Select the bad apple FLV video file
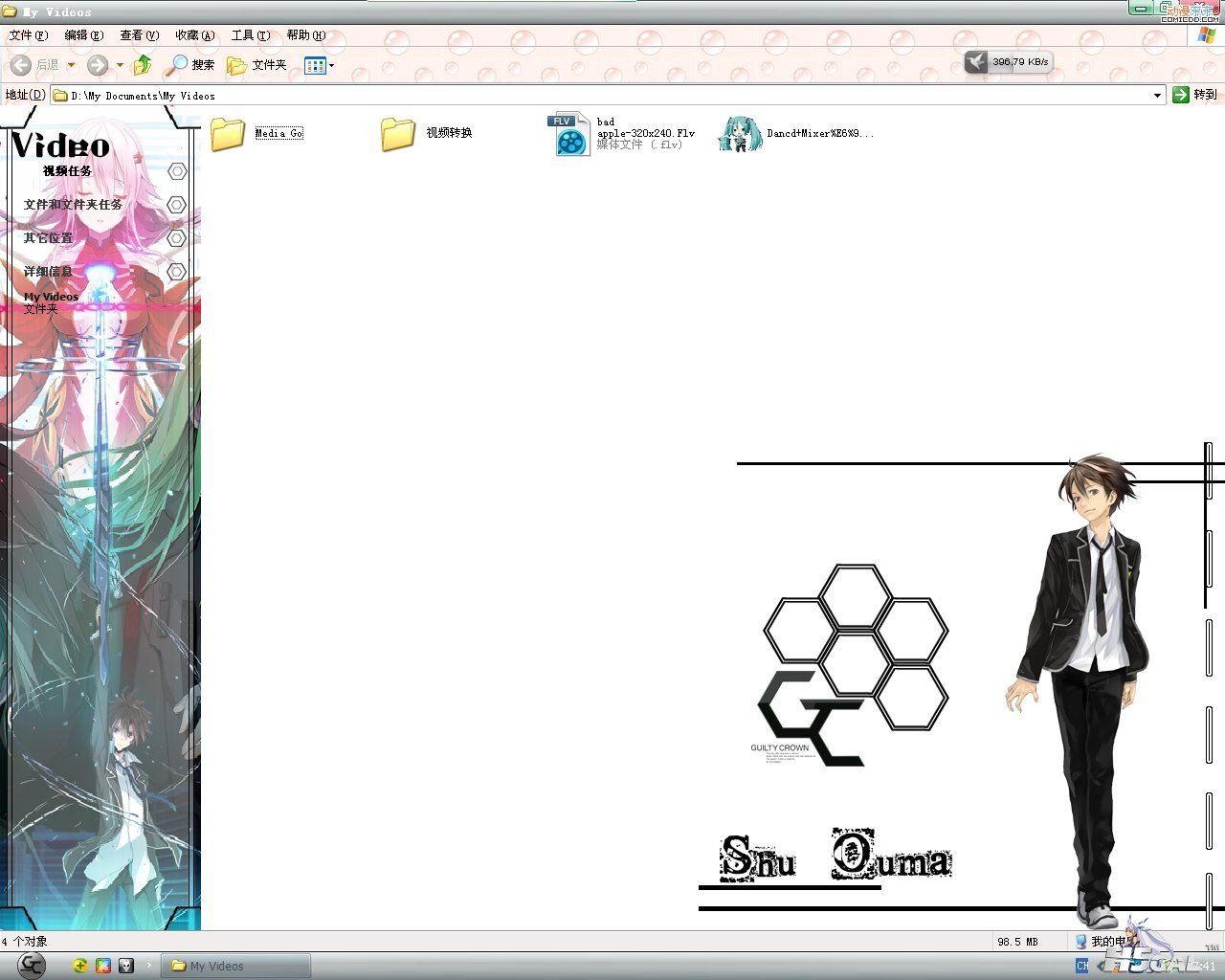Viewport: 1225px width, 980px height. [570, 135]
